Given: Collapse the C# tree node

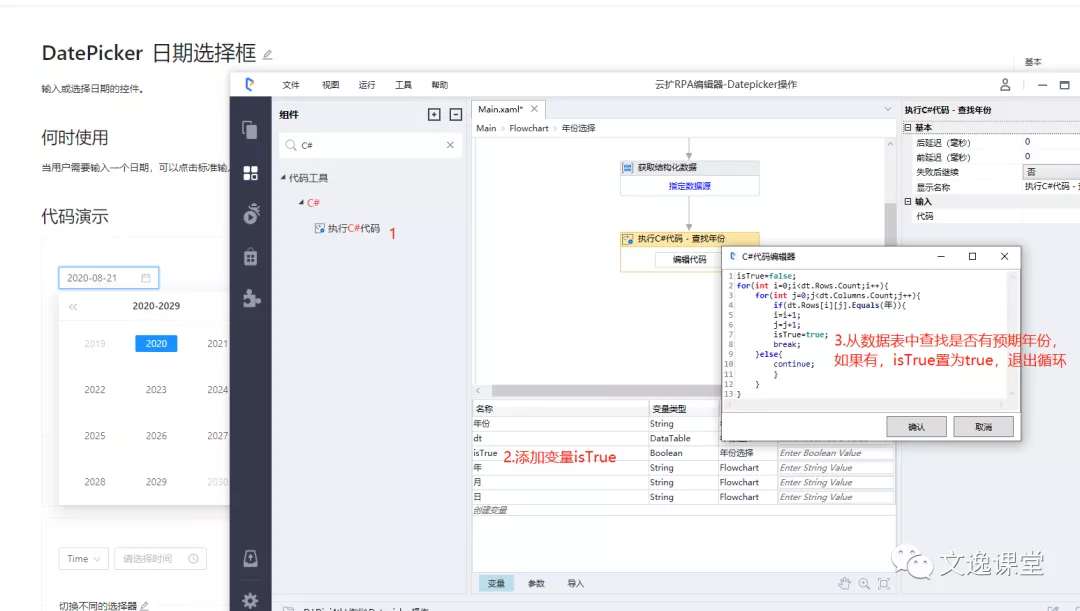Looking at the screenshot, I should [301, 203].
